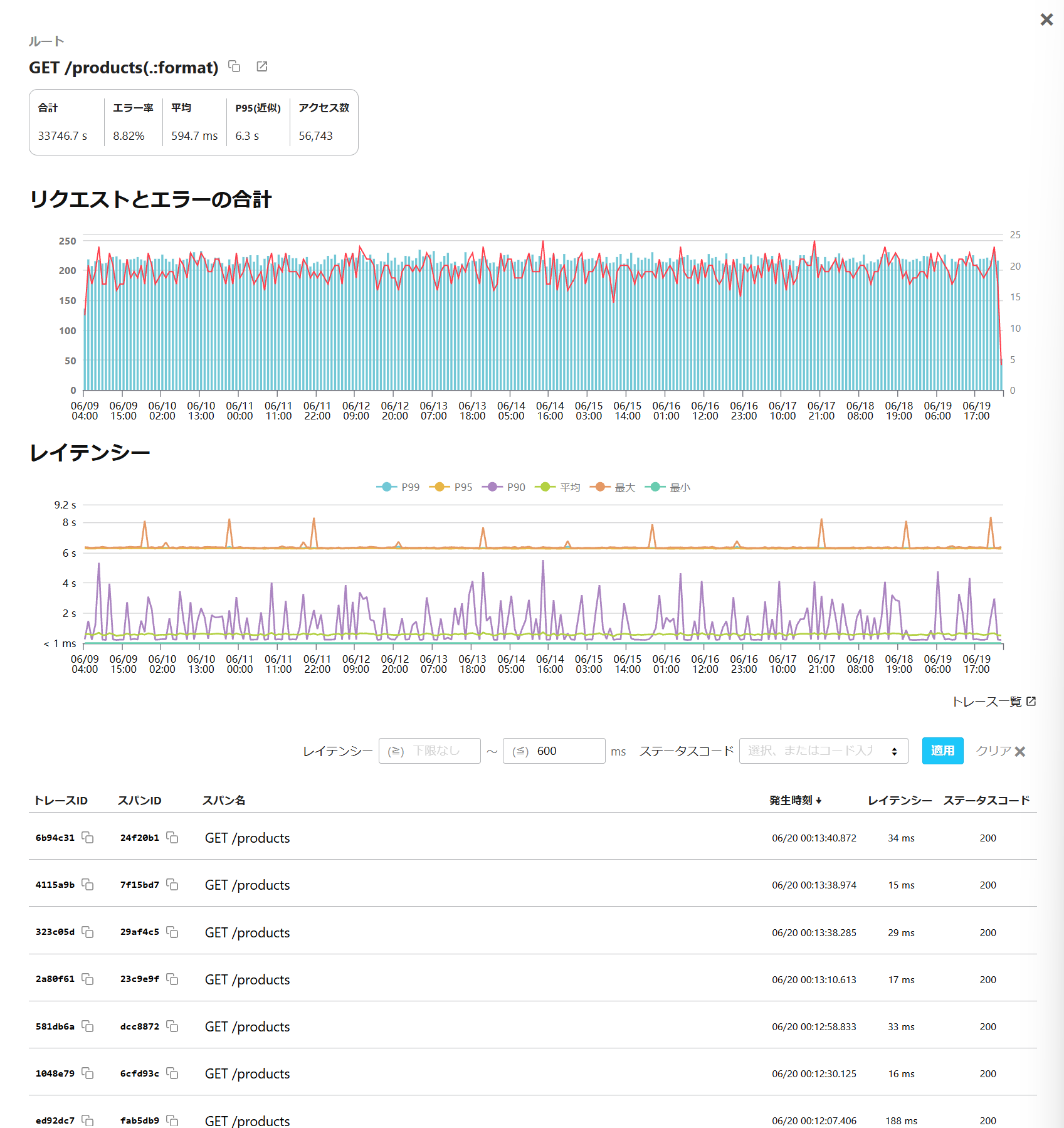This screenshot has width=1064, height=1128.
Task: Select the P95(近似) value 6.3 s
Action: tap(247, 136)
